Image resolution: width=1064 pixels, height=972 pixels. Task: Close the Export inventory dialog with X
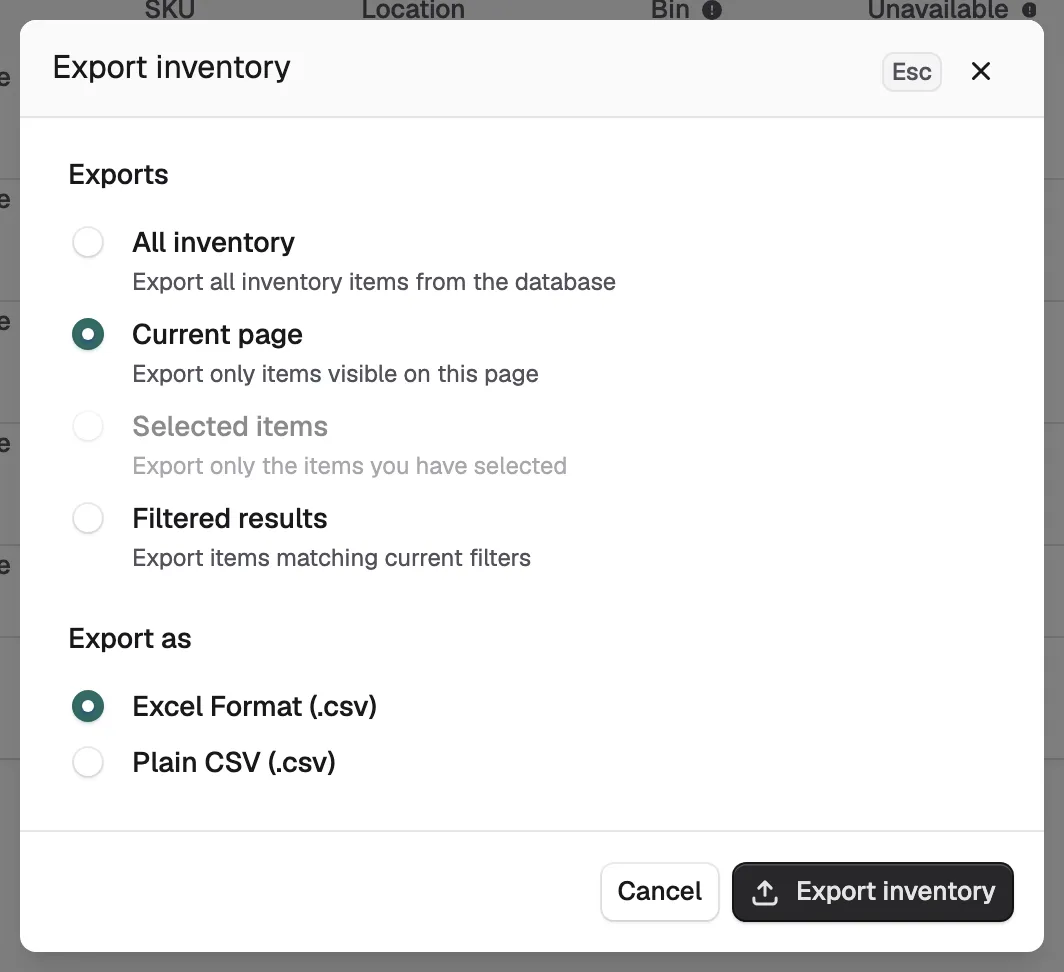point(981,71)
